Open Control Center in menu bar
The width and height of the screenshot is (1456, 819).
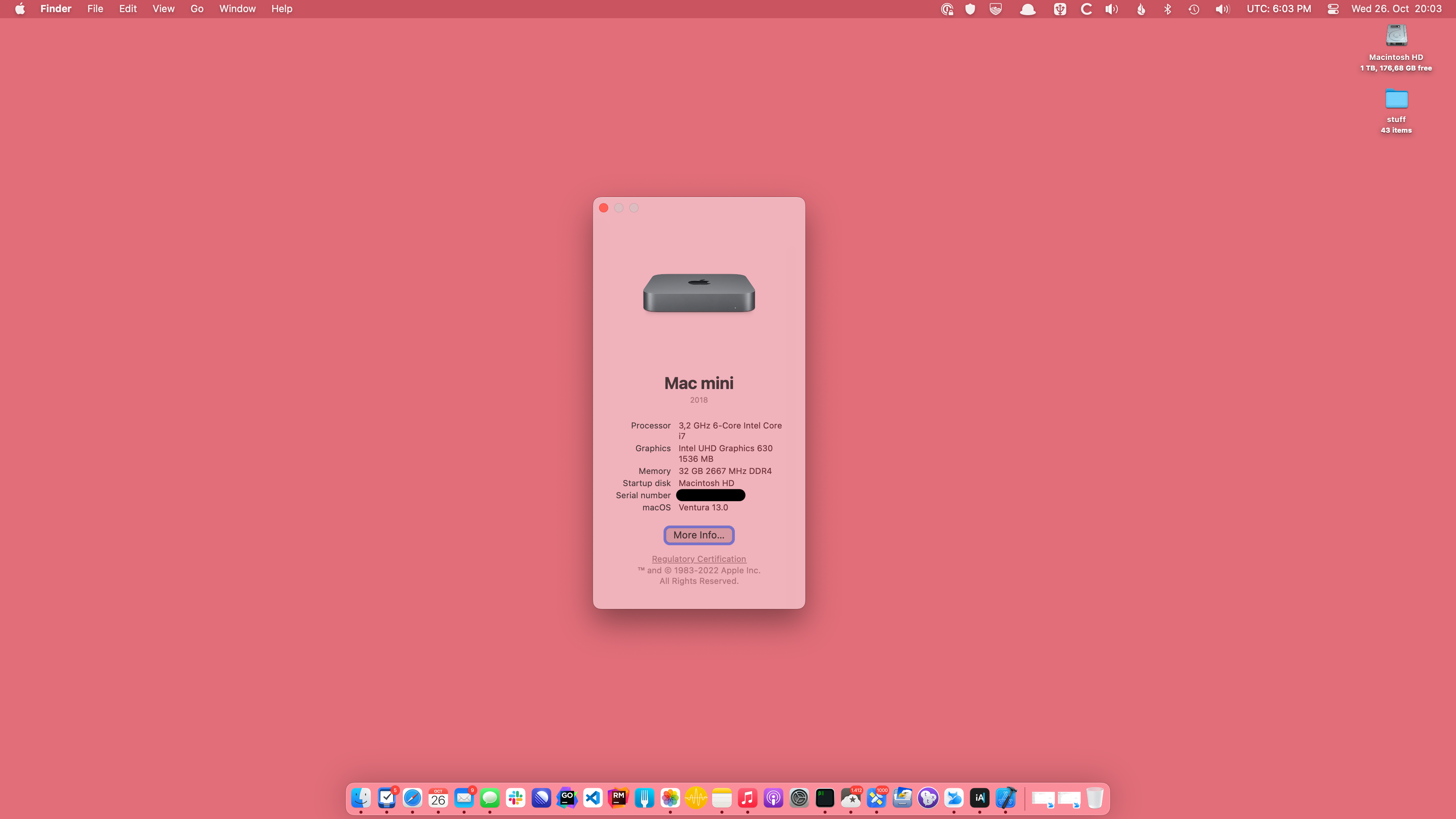point(1333,9)
